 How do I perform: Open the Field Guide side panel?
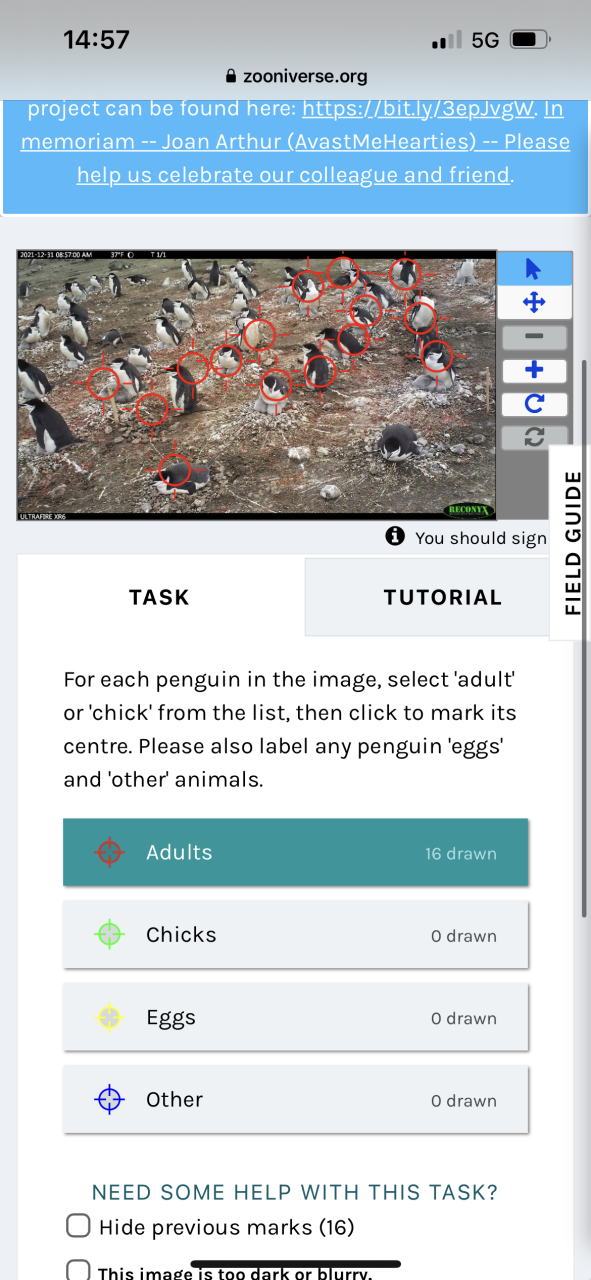tap(572, 543)
